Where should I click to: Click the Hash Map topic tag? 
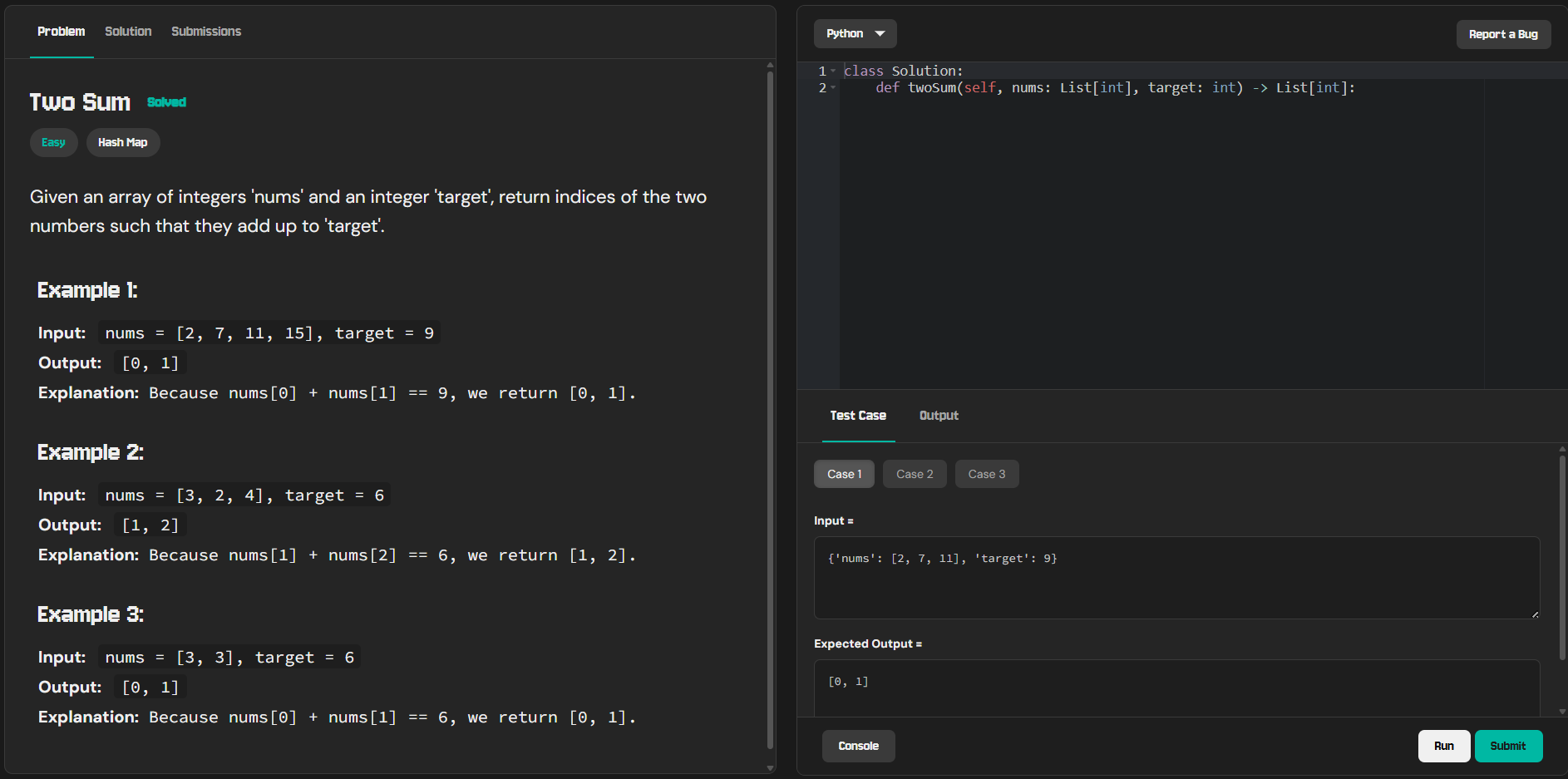(123, 142)
